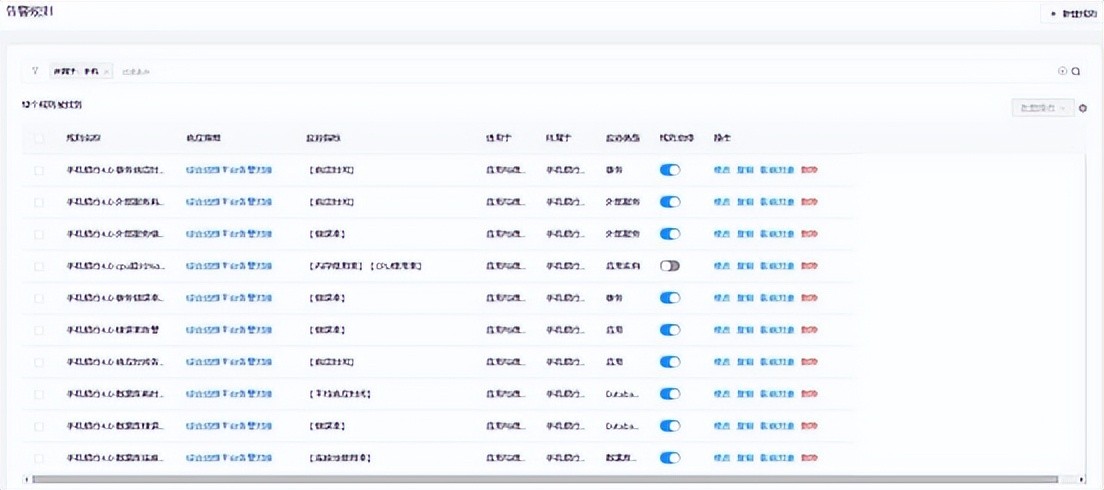Image resolution: width=1104 pixels, height=490 pixels.
Task: Open the batch operation dropdown above table
Action: click(x=1043, y=107)
